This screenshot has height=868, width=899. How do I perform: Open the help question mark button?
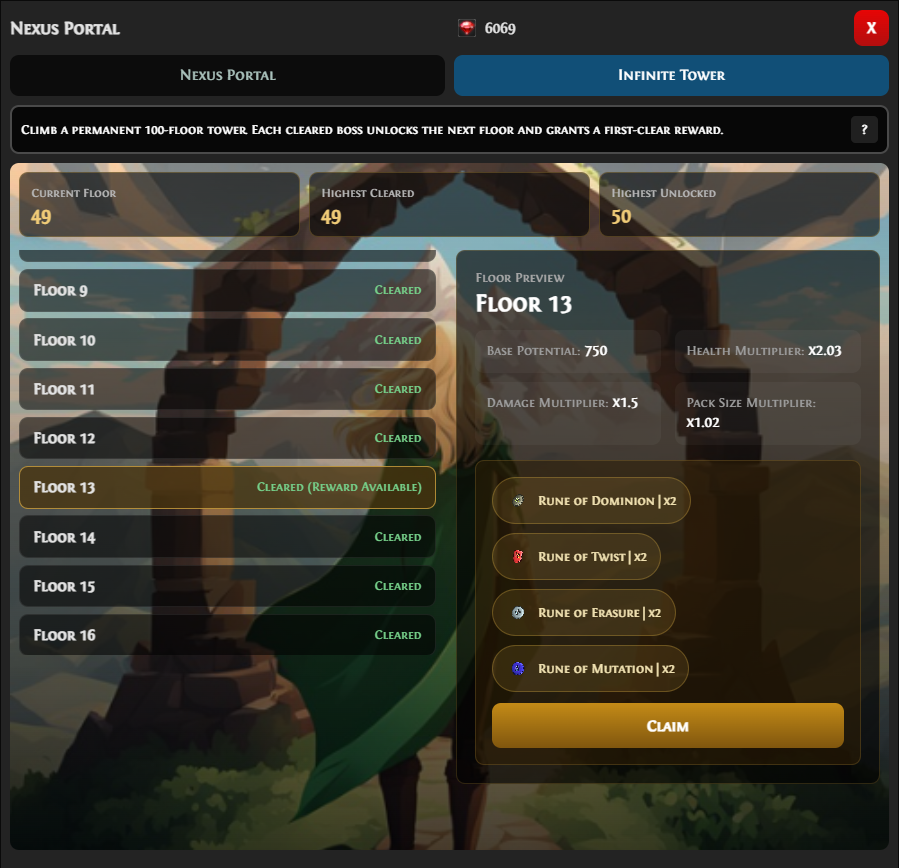(864, 130)
